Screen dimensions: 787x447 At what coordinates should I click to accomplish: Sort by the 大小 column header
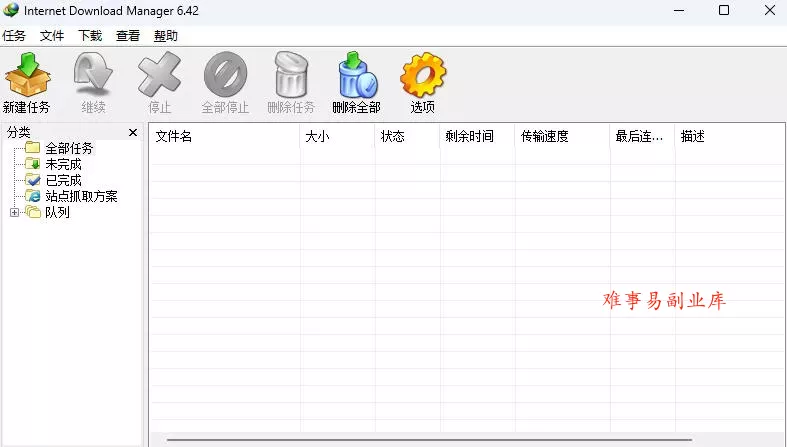(337, 136)
